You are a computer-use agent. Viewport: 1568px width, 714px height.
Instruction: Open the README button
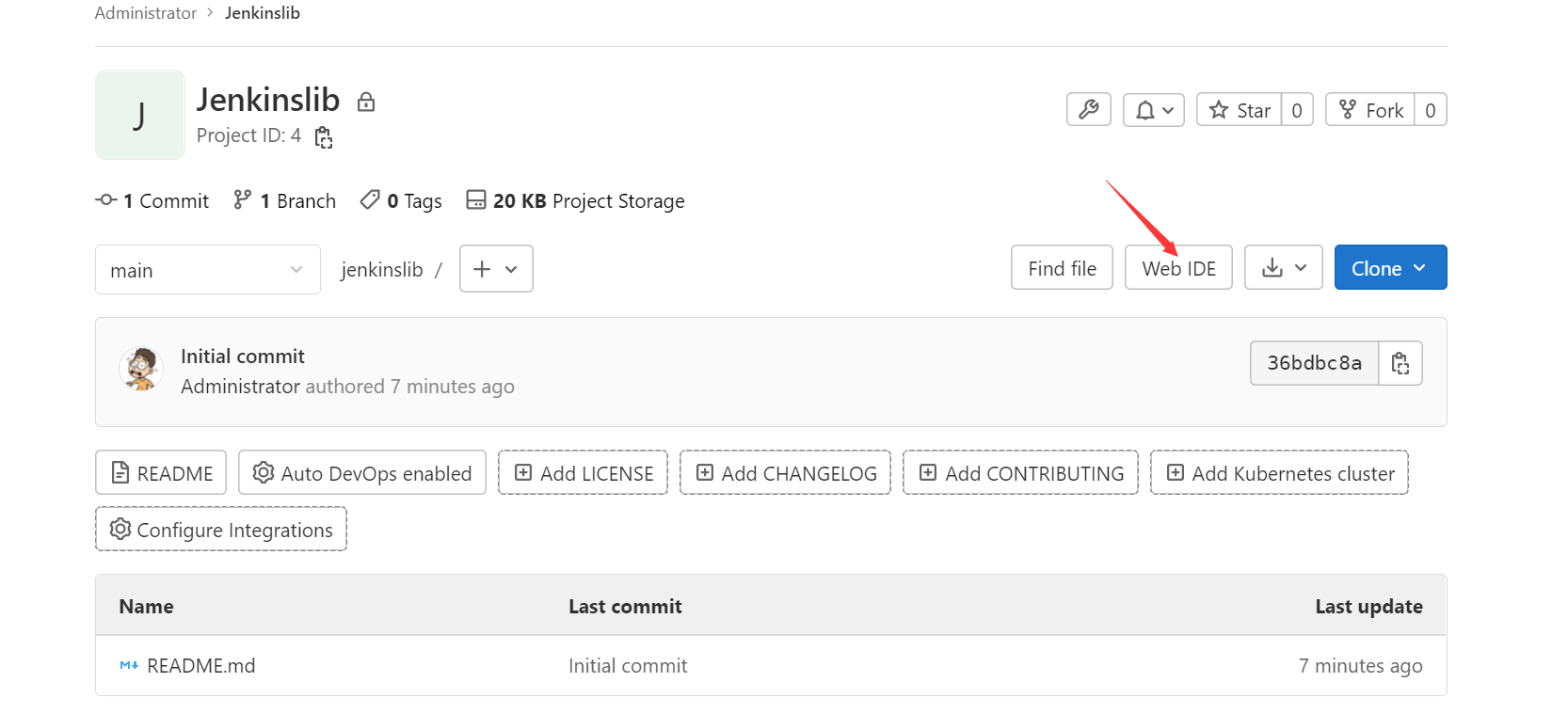pos(161,472)
